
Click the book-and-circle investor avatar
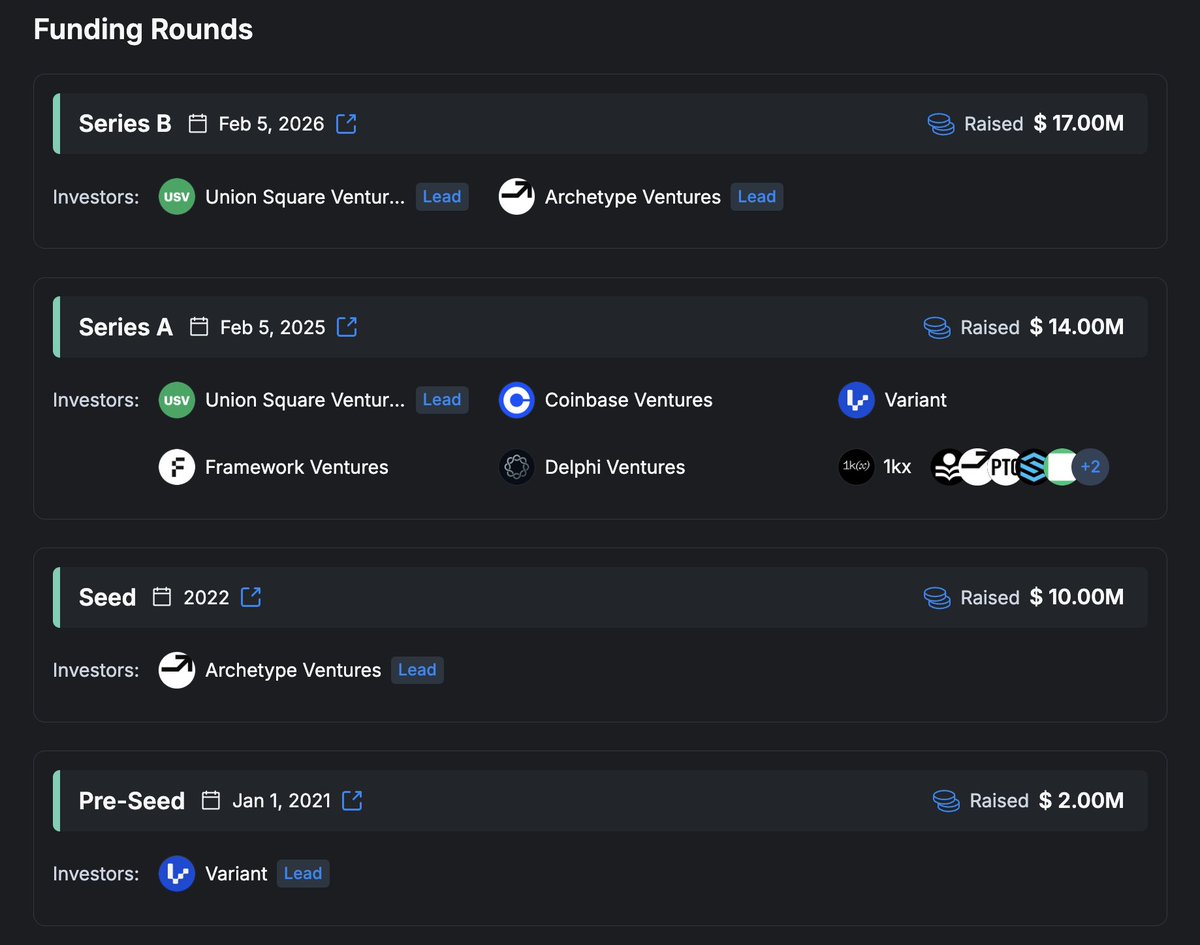947,467
